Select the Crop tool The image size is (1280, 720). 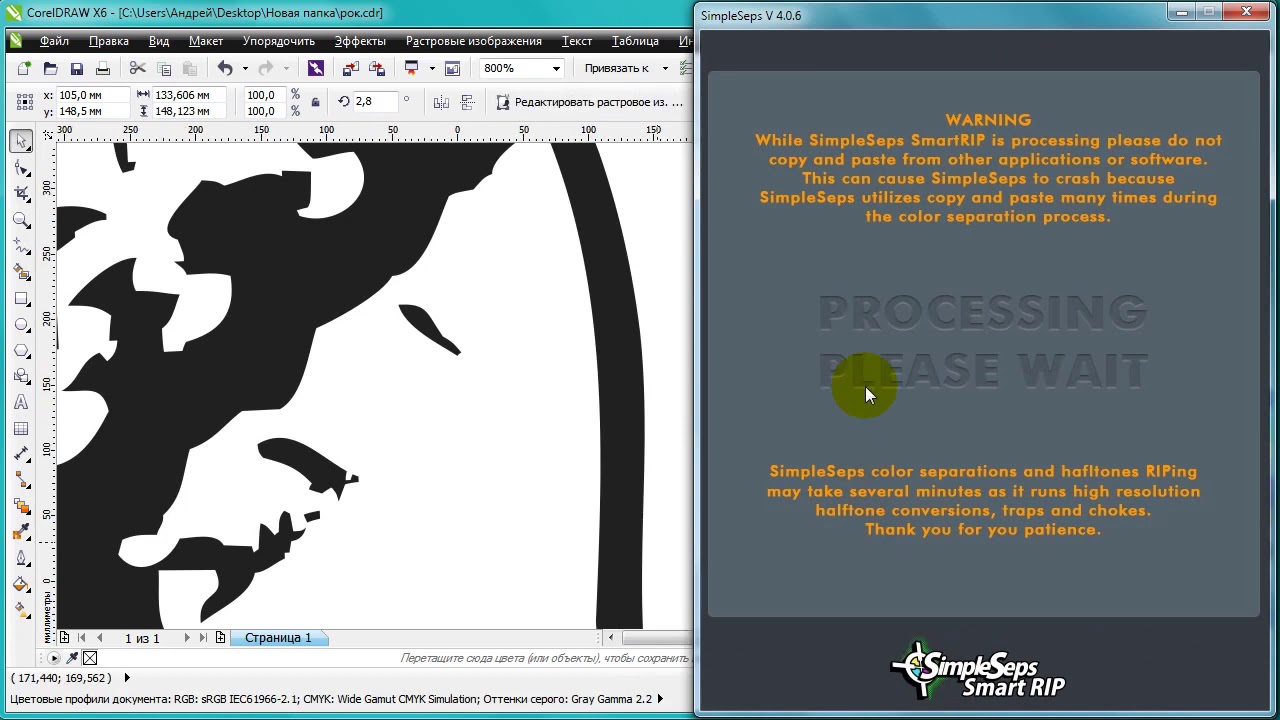[21, 193]
